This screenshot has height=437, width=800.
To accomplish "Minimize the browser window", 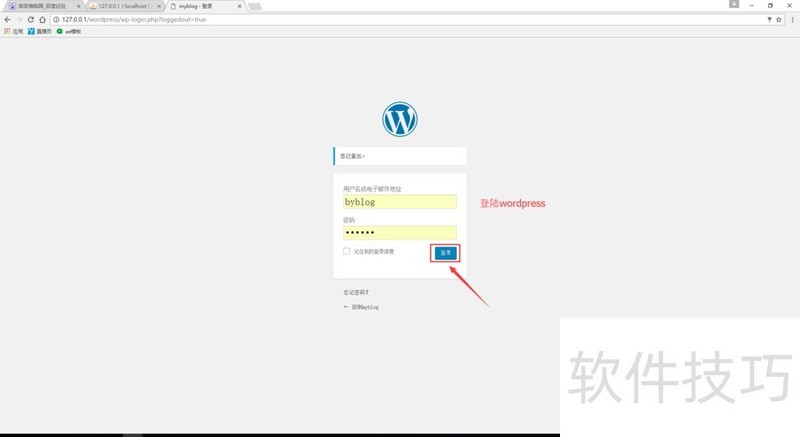I will [x=752, y=5].
